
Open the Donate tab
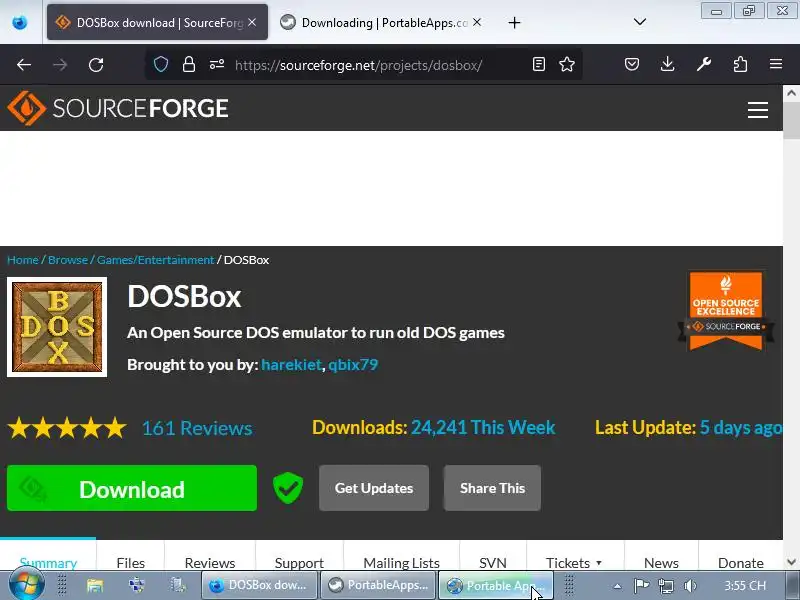(741, 563)
